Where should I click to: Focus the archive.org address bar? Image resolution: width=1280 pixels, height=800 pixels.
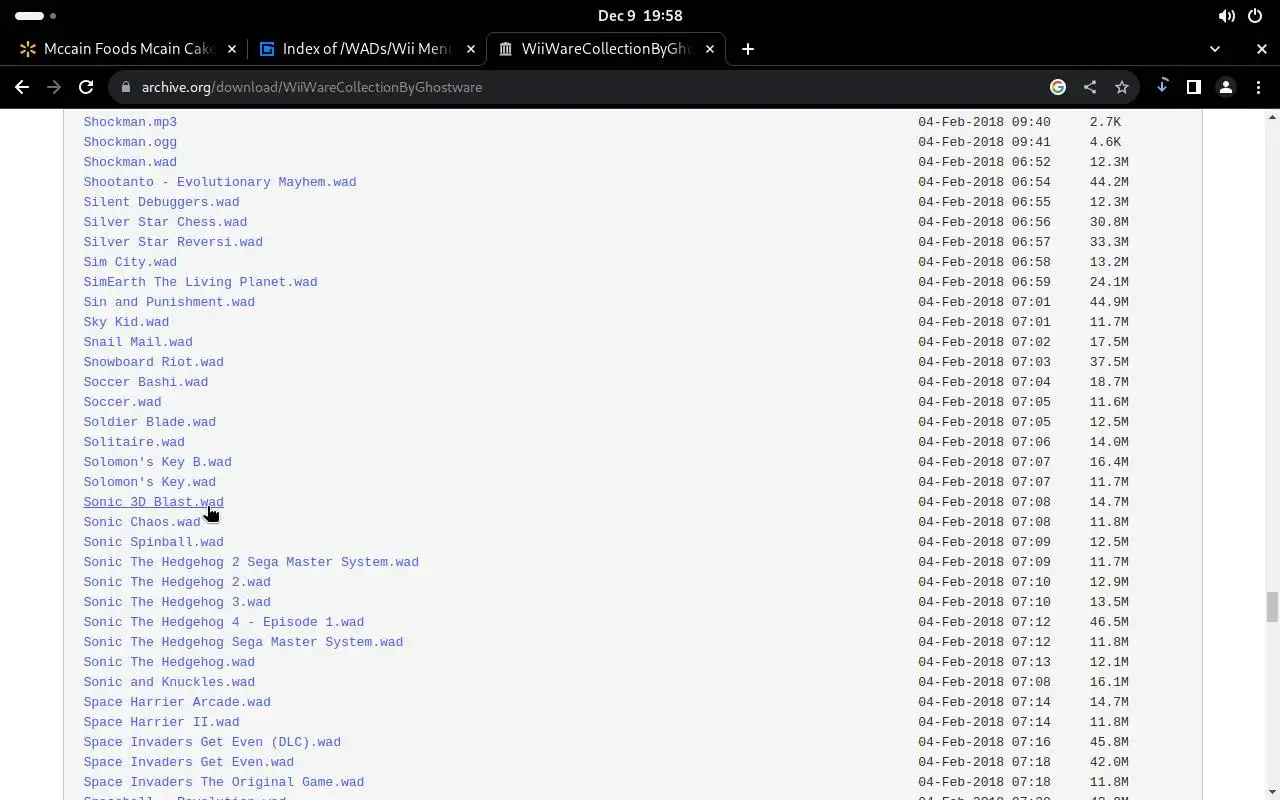coord(590,87)
